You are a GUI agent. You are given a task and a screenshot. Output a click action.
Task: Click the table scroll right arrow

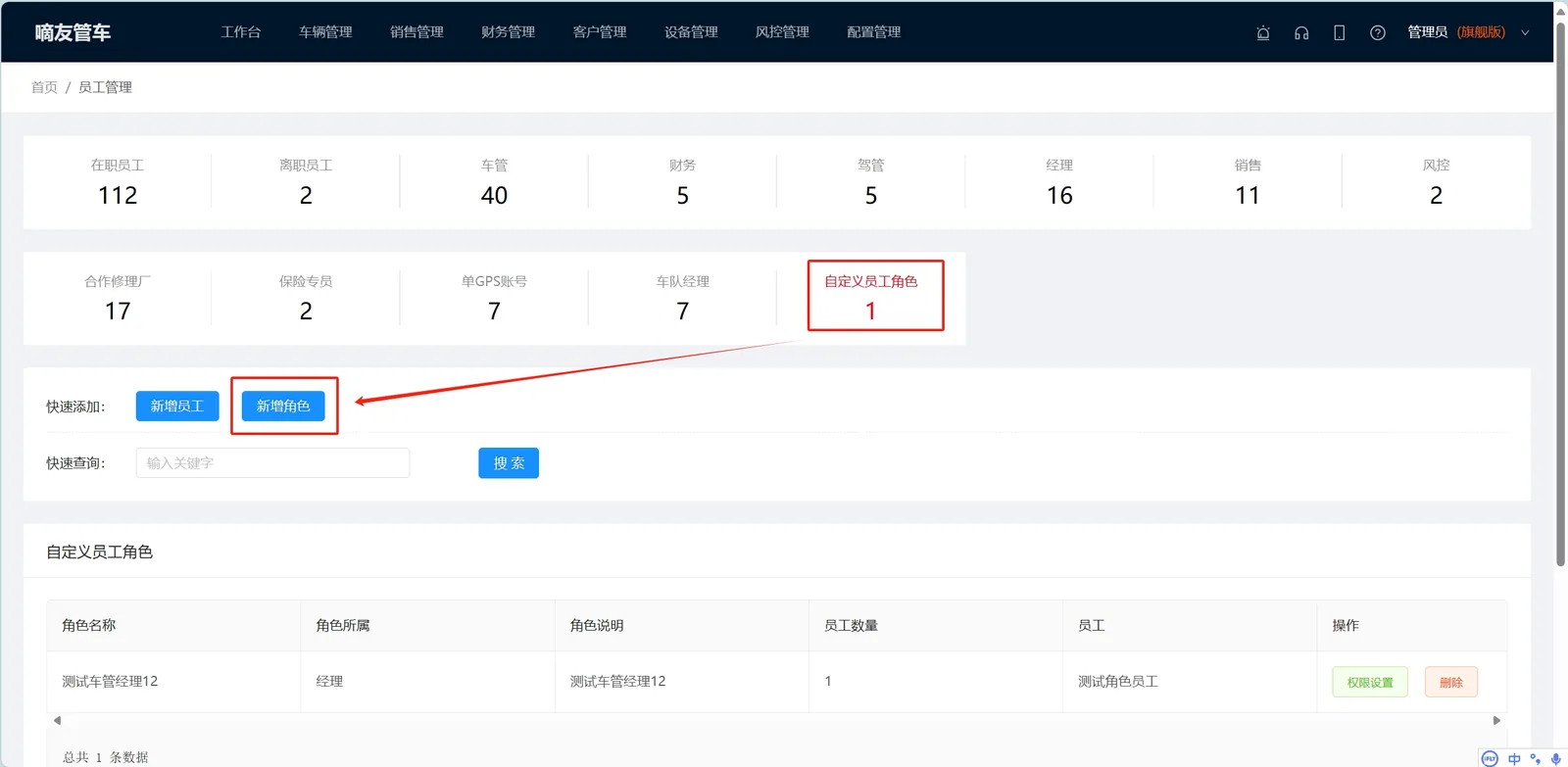tap(1496, 720)
